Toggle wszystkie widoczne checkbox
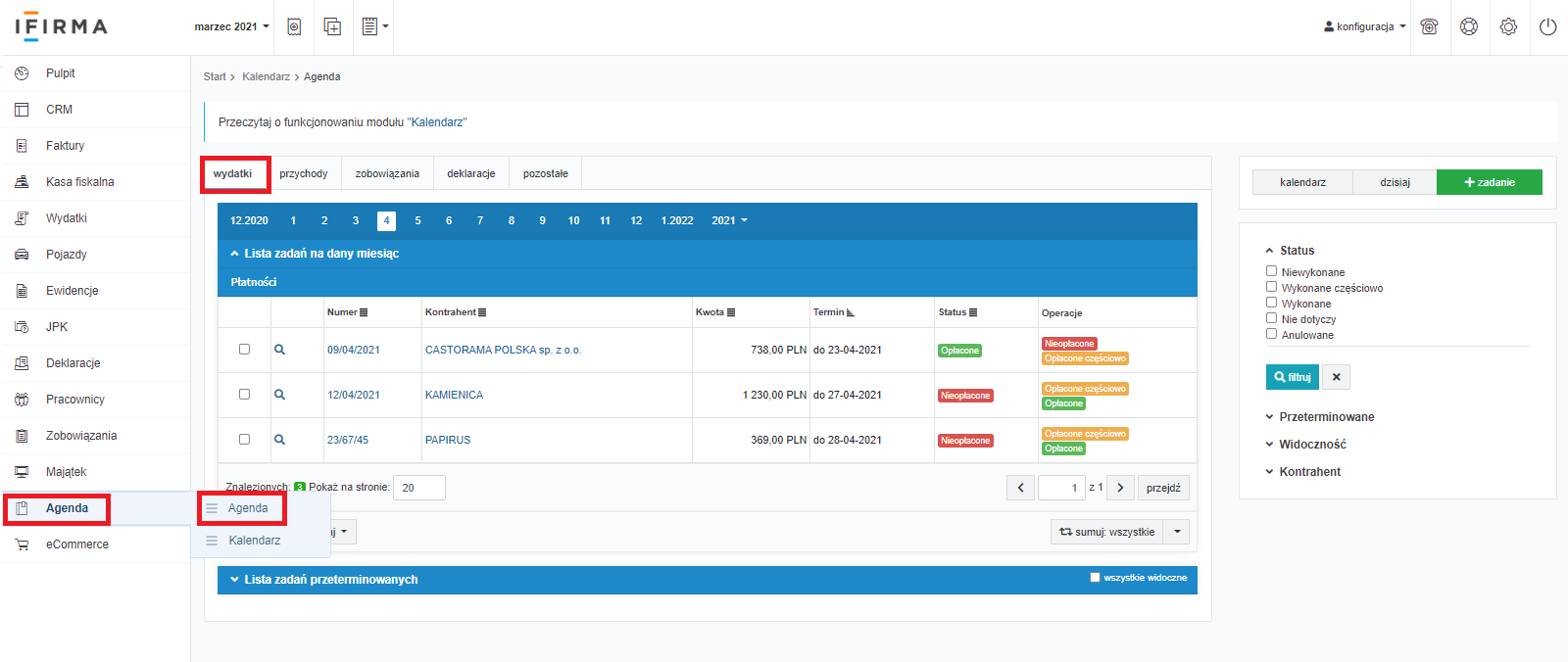1568x662 pixels. (x=1095, y=578)
